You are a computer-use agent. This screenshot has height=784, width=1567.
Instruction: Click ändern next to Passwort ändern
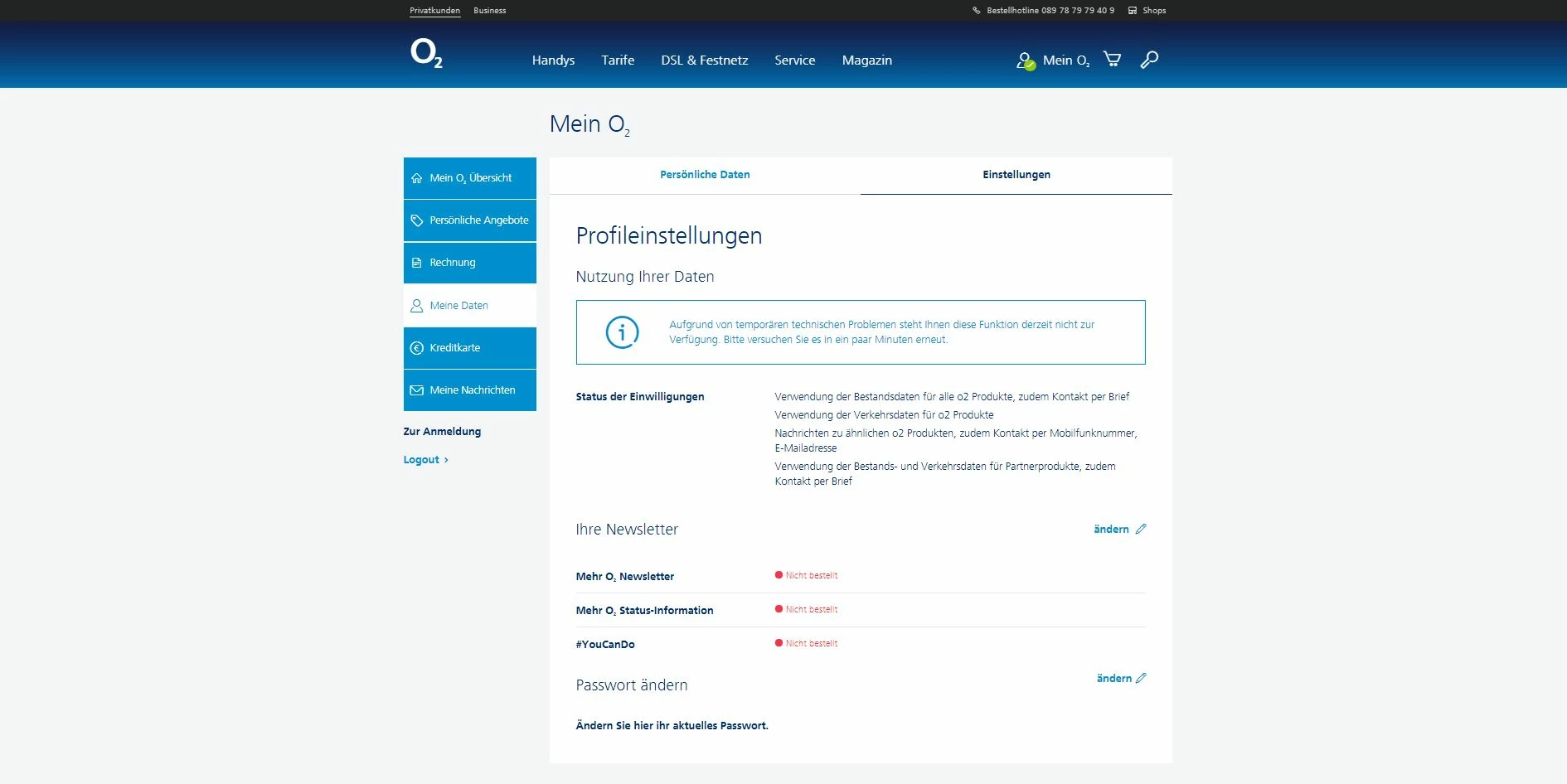point(1114,679)
